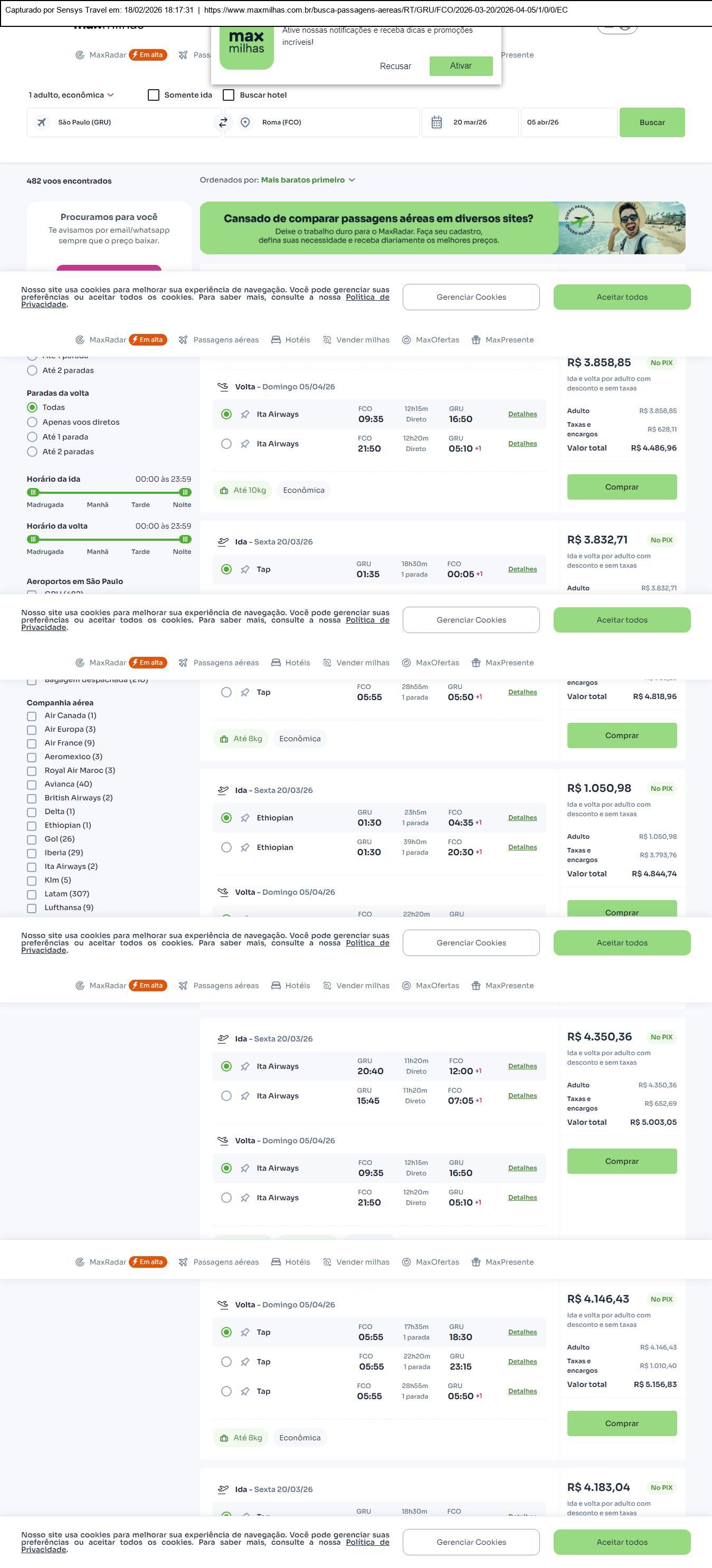The height and width of the screenshot is (1568, 712).
Task: Click the airplane icon in the São Paulo origin field
Action: pyautogui.click(x=41, y=122)
